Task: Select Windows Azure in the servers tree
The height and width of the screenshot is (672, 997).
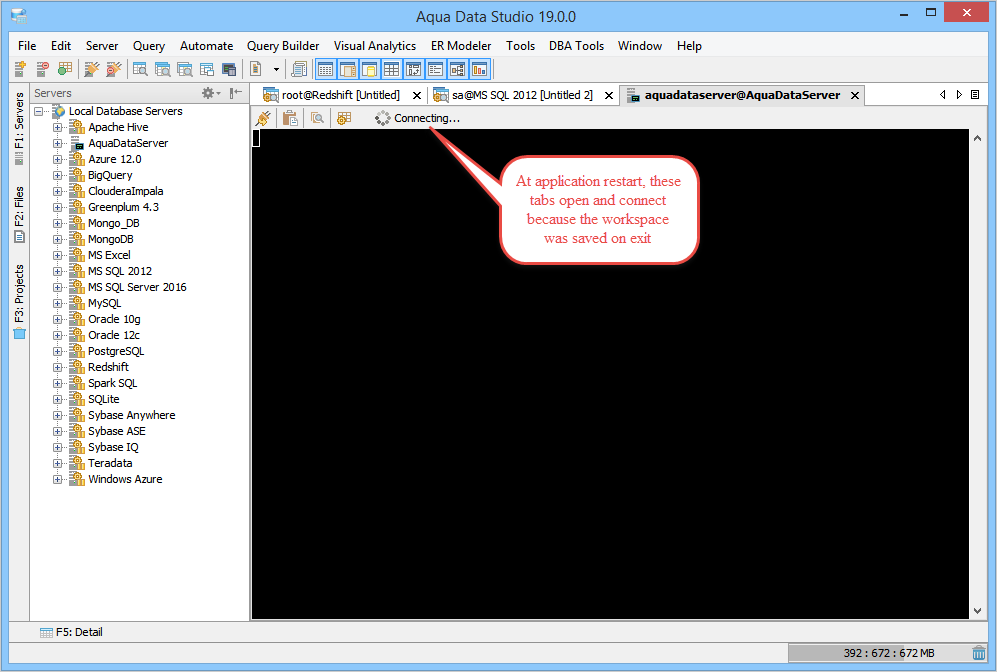Action: [x=125, y=479]
